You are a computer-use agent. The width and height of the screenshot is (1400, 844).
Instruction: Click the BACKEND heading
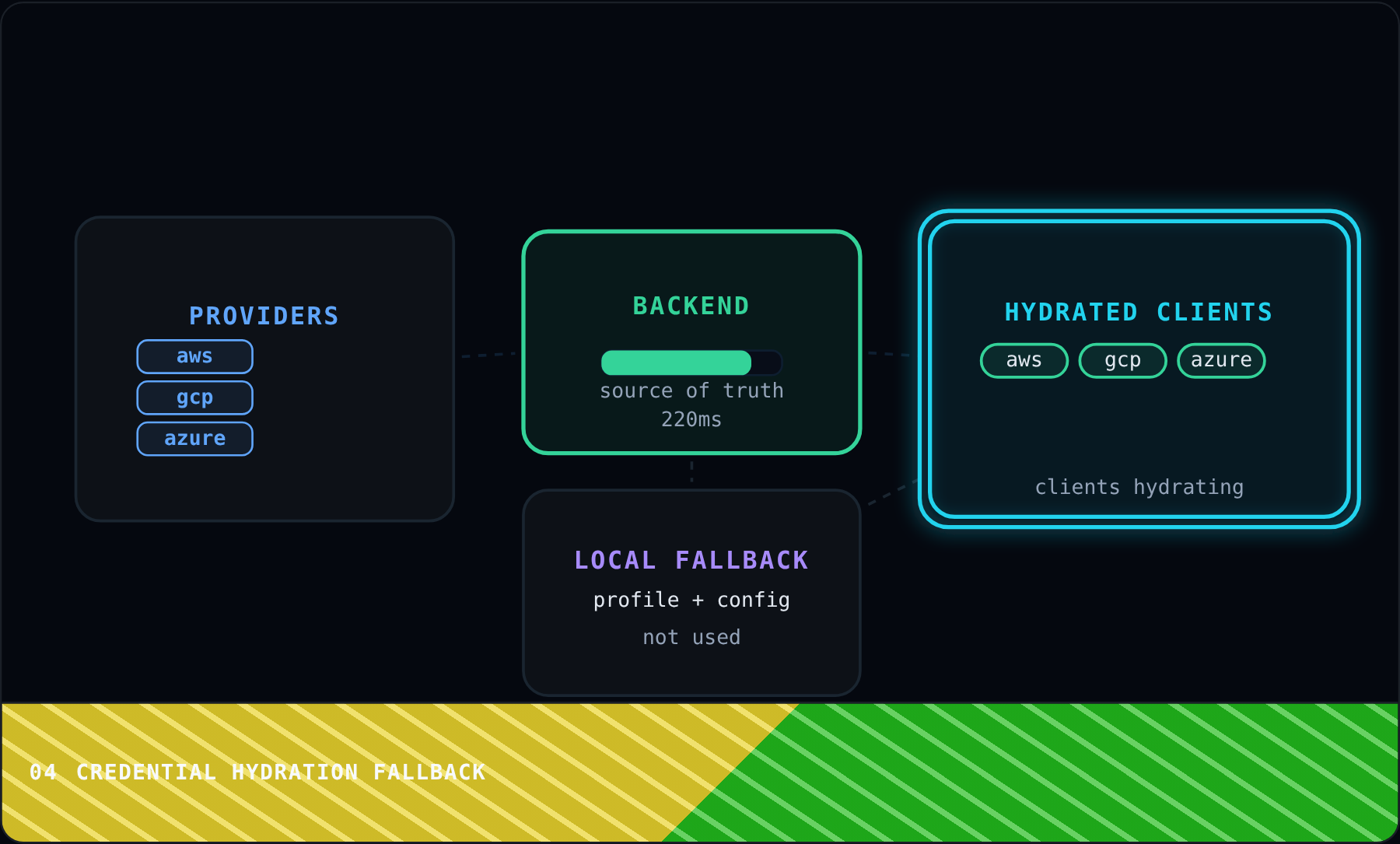click(x=691, y=306)
